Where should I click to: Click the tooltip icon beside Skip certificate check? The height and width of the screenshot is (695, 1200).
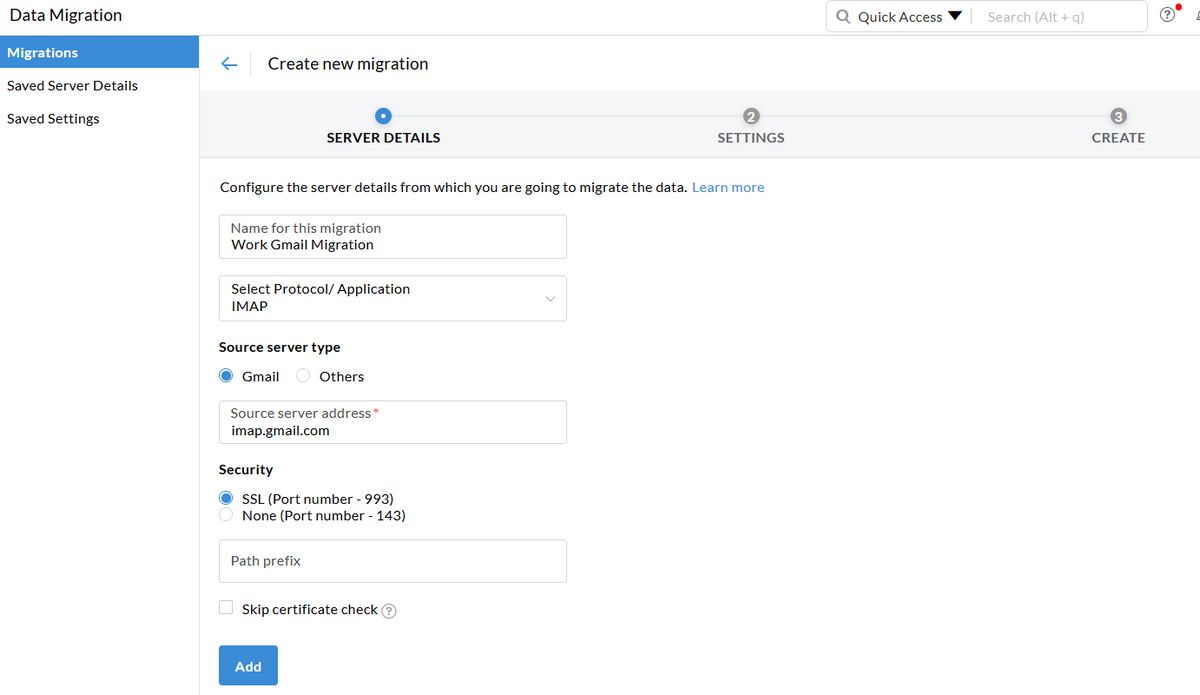389,610
